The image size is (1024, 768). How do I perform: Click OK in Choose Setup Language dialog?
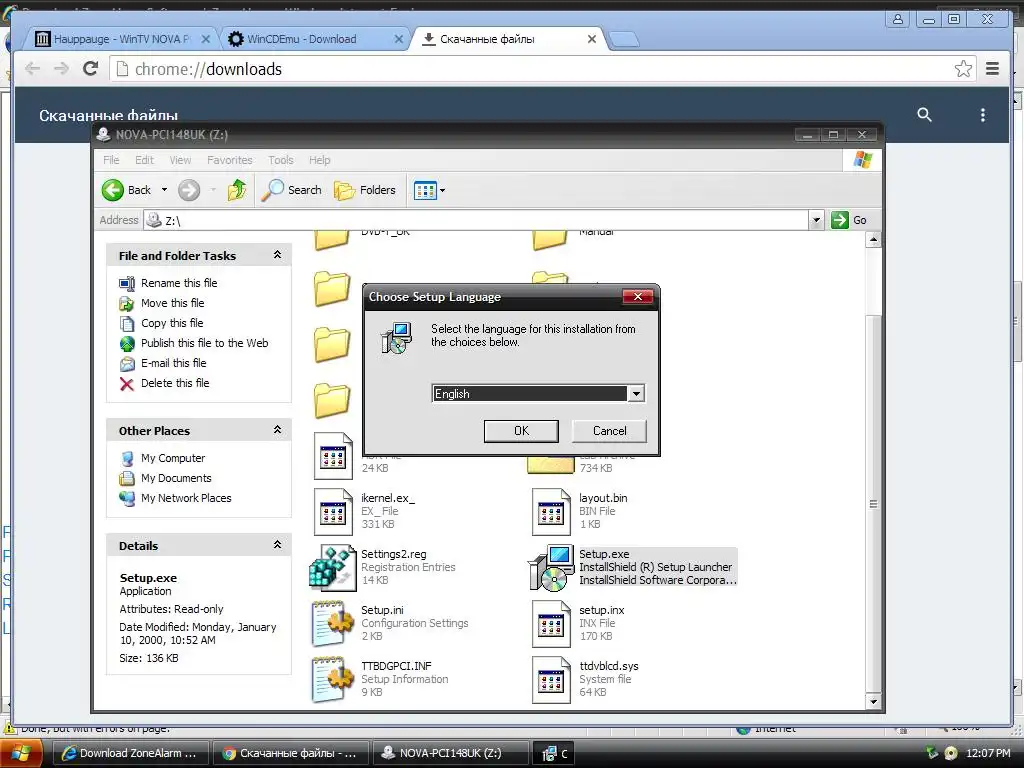click(520, 431)
